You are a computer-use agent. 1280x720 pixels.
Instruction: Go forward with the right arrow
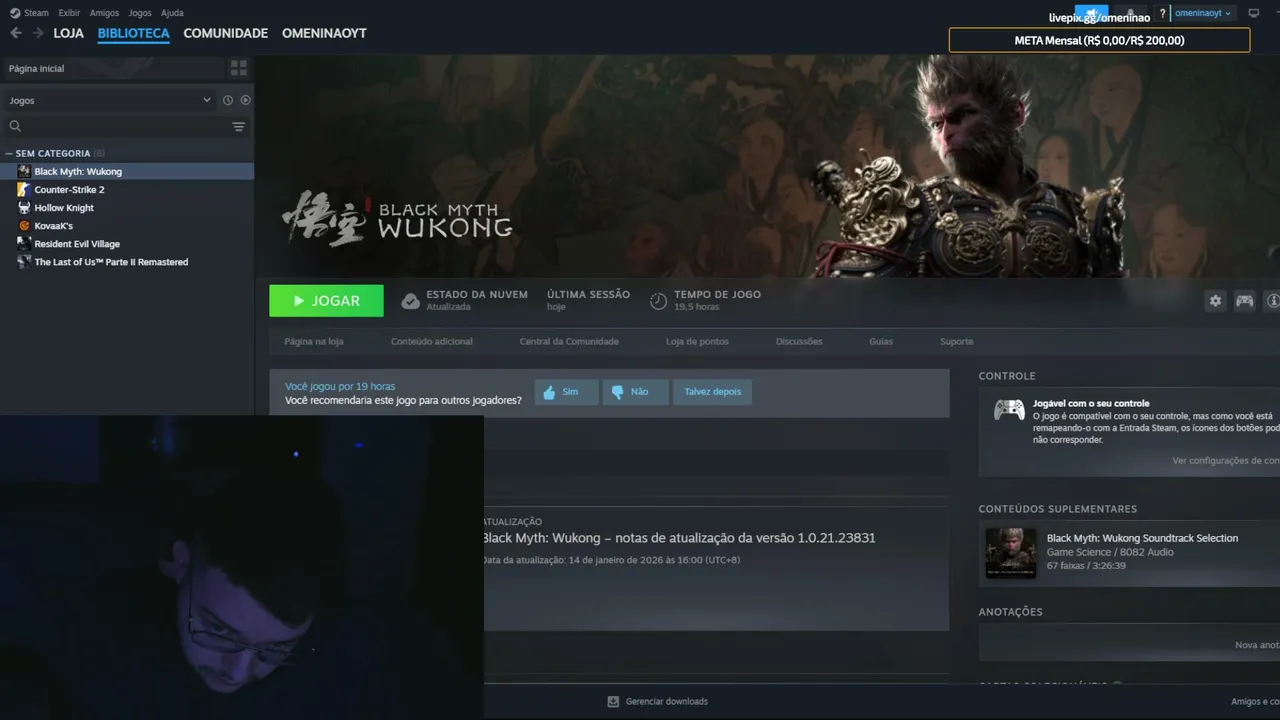(38, 33)
